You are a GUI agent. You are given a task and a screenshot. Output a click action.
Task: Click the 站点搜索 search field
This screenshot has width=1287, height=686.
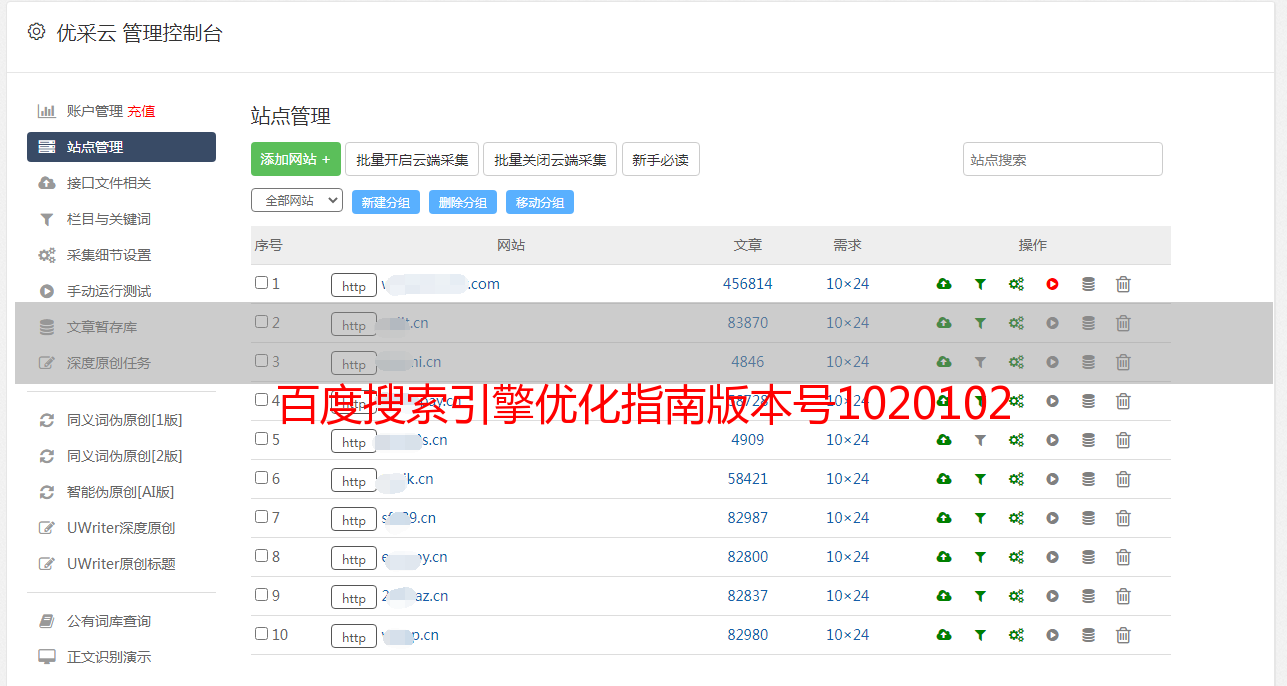pos(1062,159)
